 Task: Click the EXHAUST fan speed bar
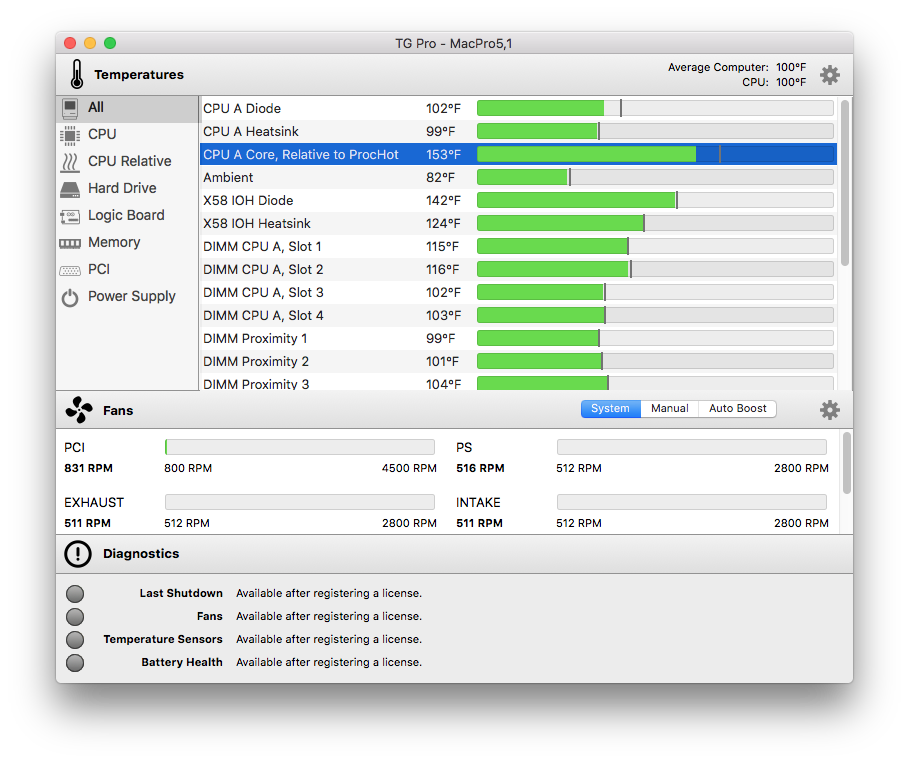click(300, 502)
